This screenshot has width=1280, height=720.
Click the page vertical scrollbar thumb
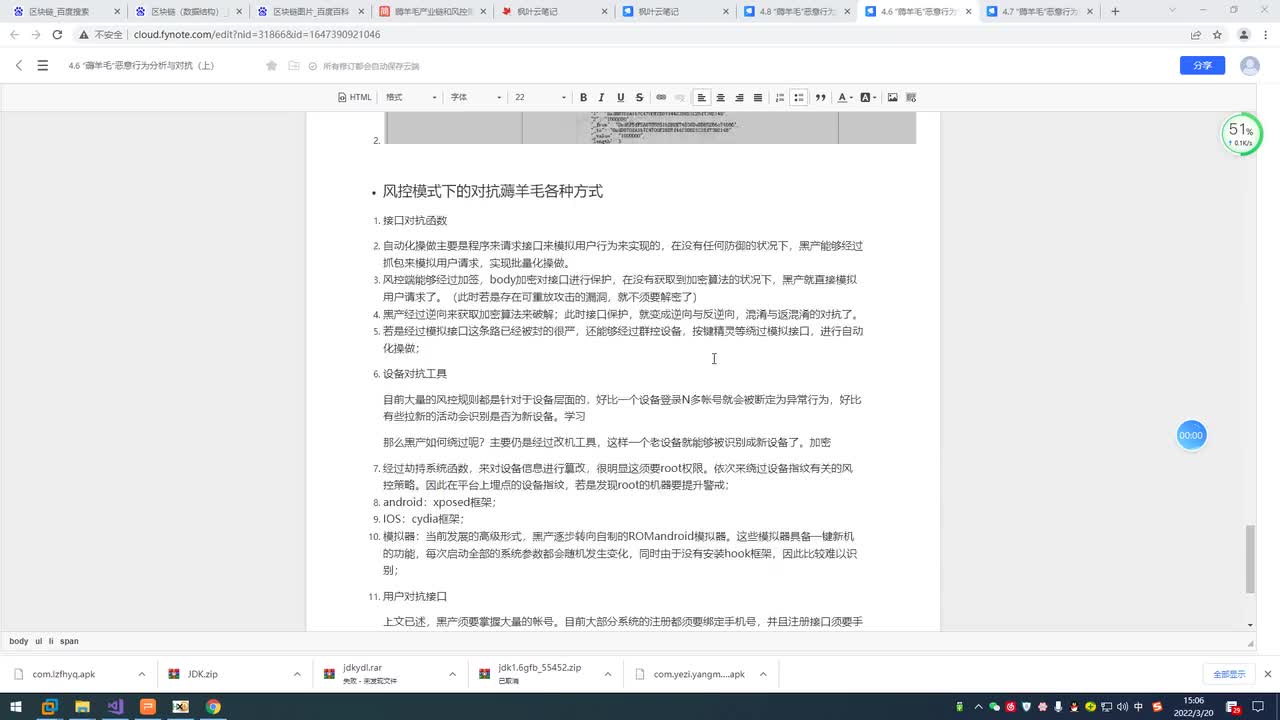pyautogui.click(x=1249, y=559)
